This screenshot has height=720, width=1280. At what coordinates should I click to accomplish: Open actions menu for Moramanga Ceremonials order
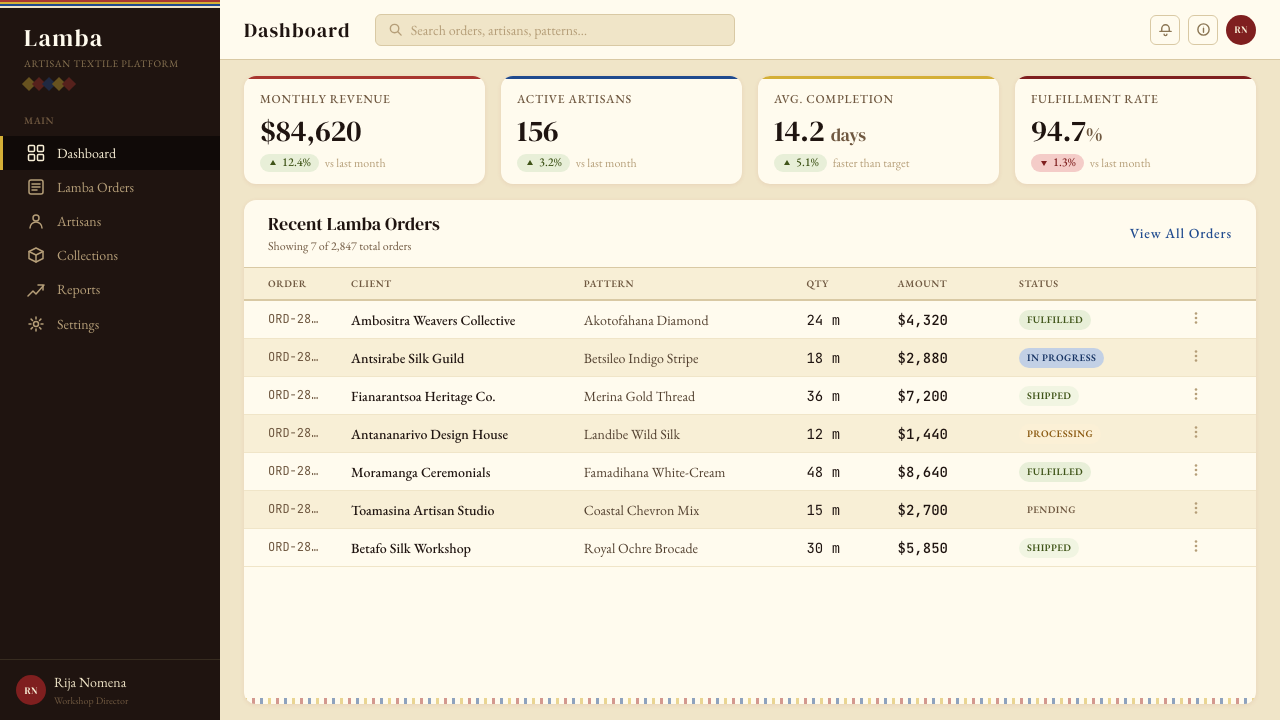tap(1195, 471)
